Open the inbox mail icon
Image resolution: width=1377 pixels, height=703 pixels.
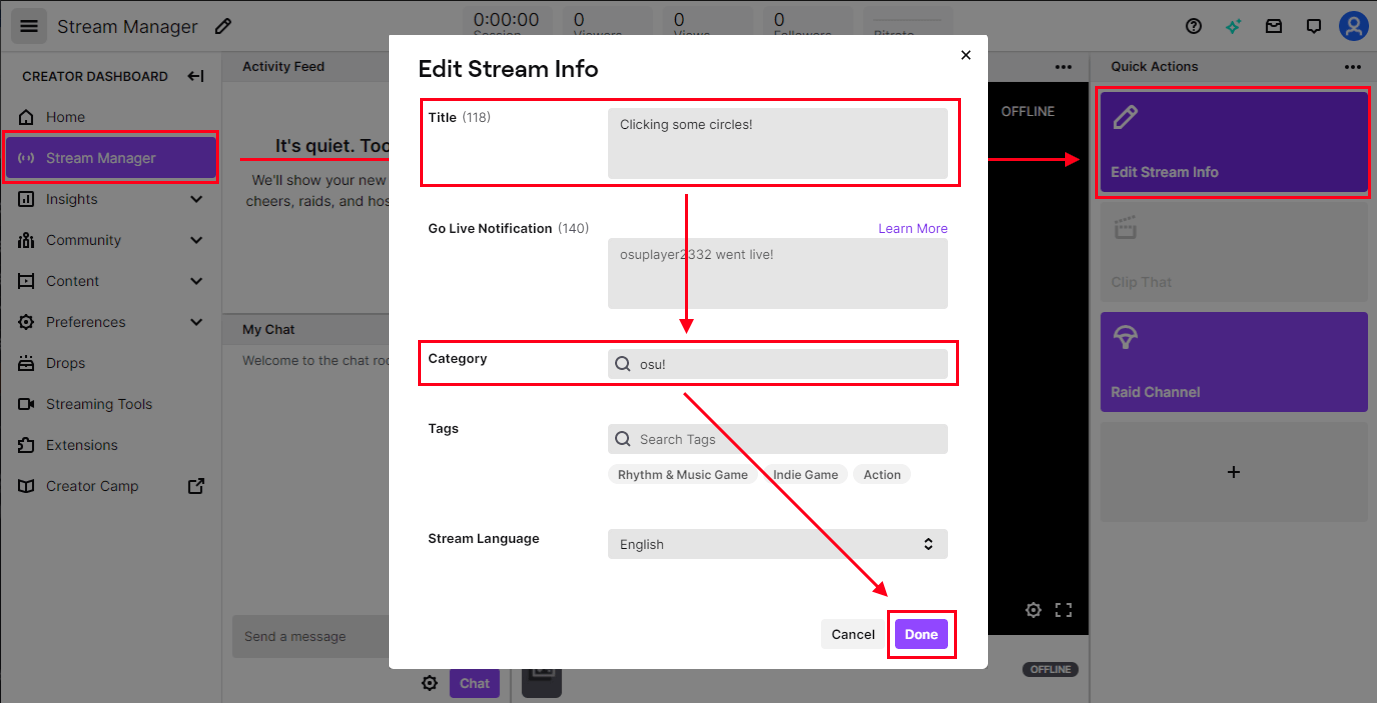click(x=1274, y=27)
